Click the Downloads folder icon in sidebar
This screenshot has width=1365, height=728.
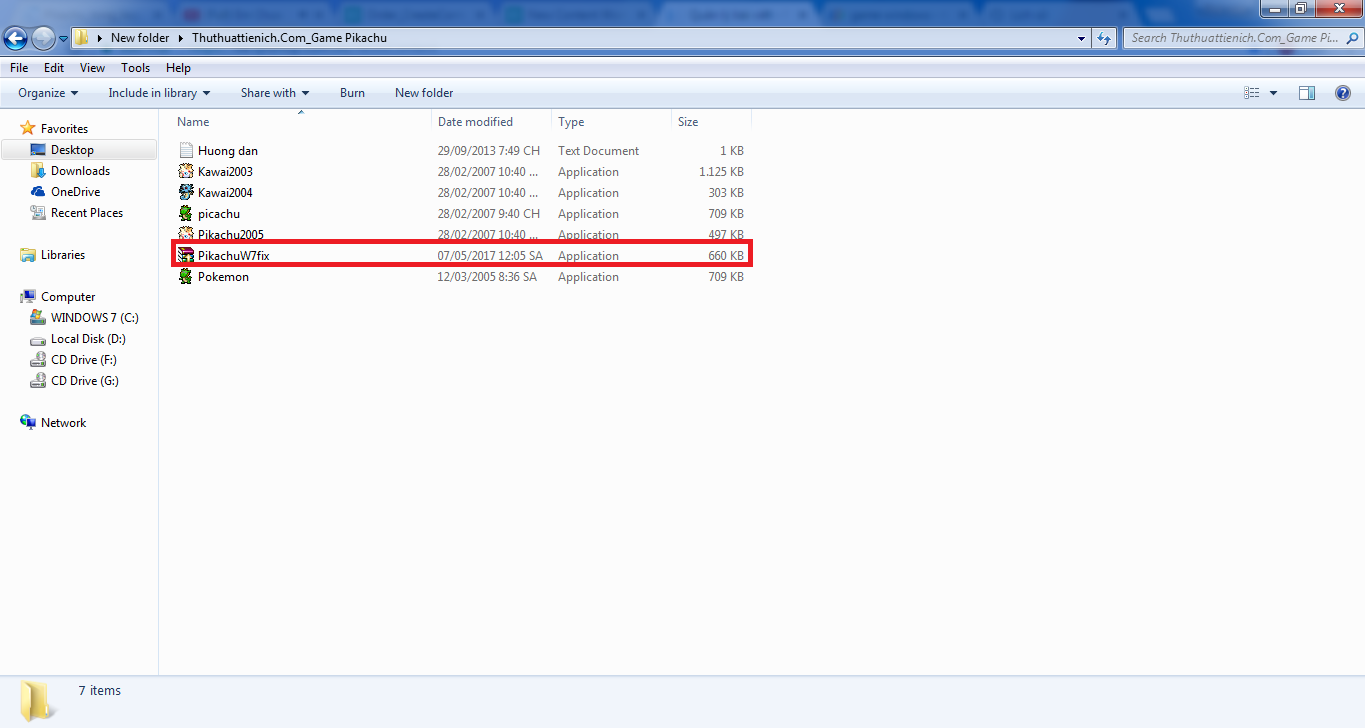click(38, 171)
